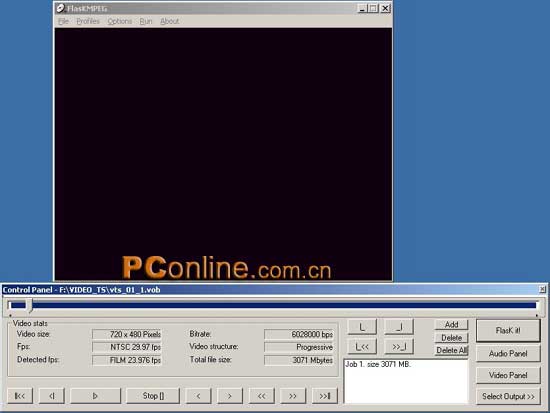
Task: Click the FlasKMPEG title bar app icon
Action: pos(61,8)
